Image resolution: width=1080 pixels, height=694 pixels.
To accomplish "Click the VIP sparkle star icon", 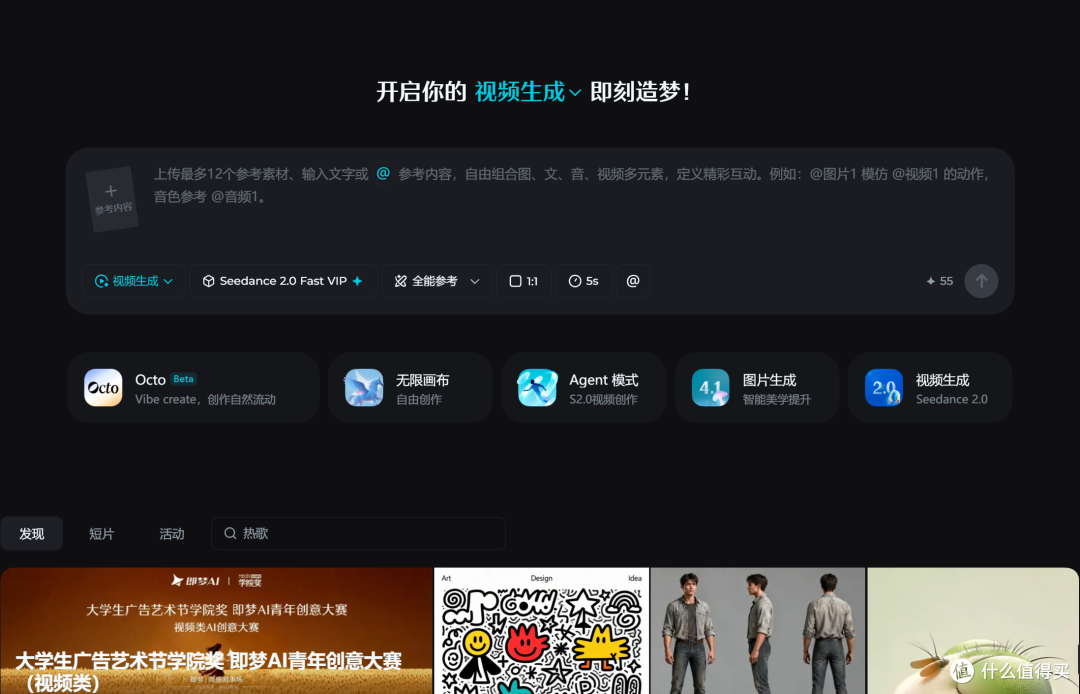I will coord(357,281).
